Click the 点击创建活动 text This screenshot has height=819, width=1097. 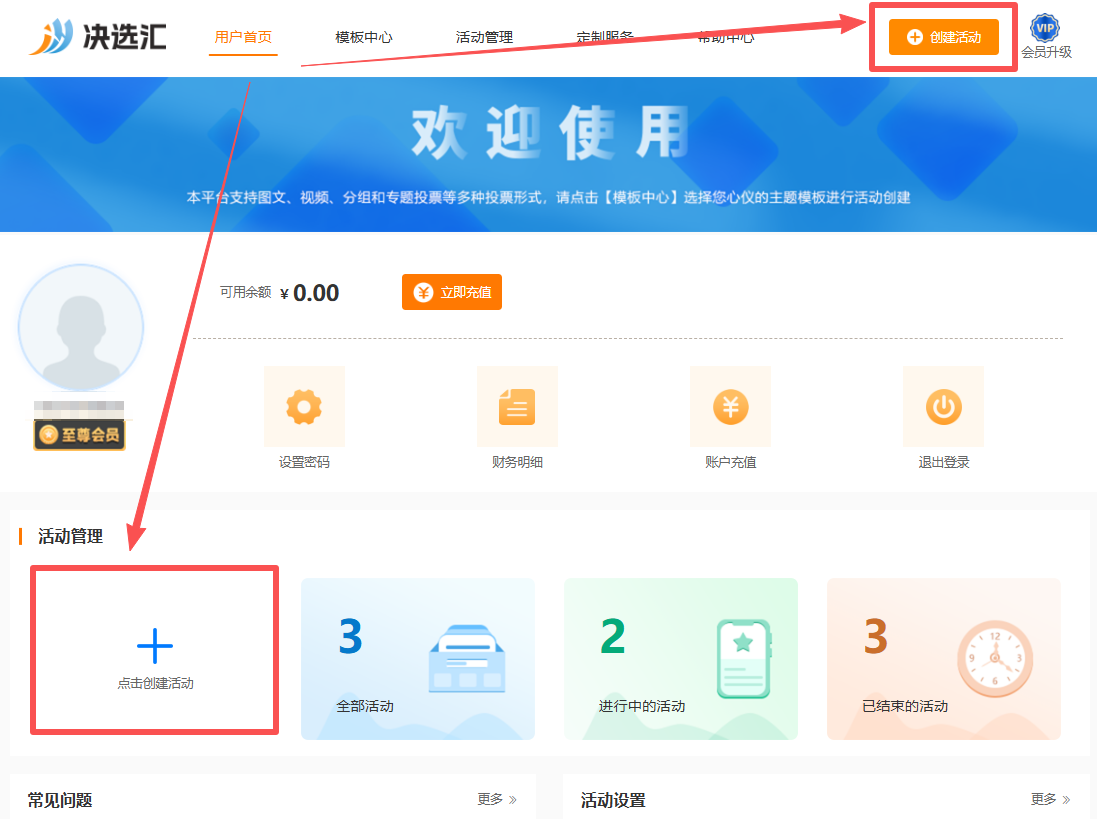155,683
